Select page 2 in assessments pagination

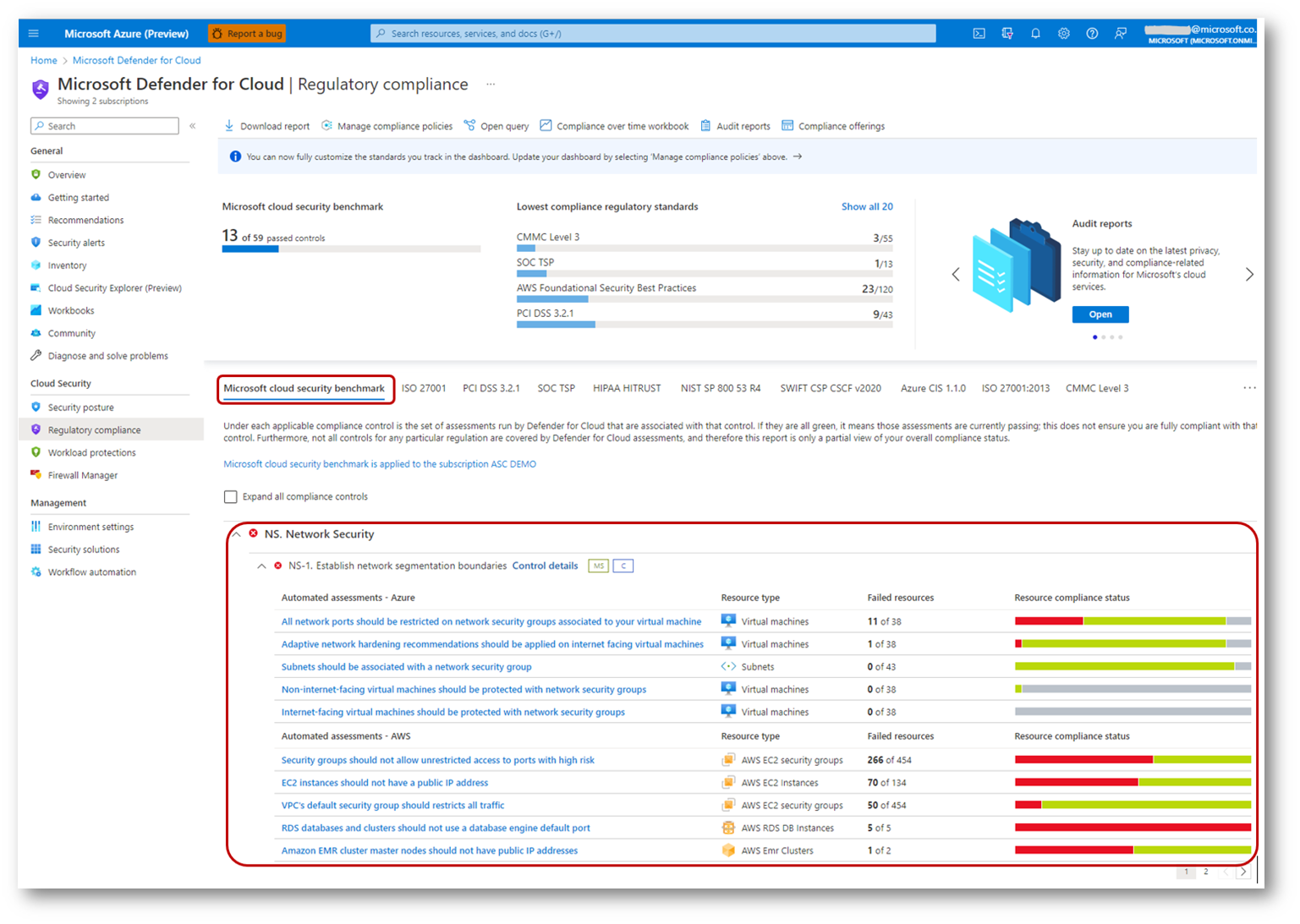tap(1206, 872)
